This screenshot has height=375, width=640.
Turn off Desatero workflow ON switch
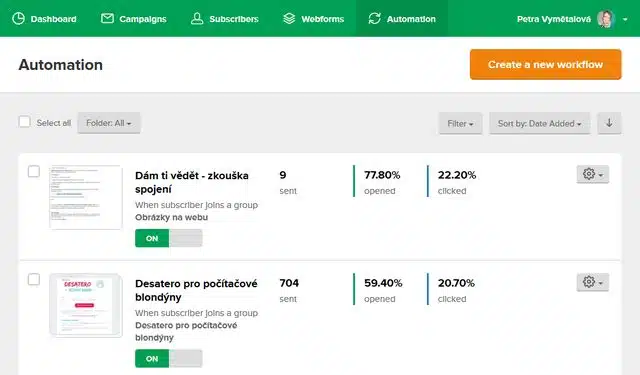[x=169, y=358]
